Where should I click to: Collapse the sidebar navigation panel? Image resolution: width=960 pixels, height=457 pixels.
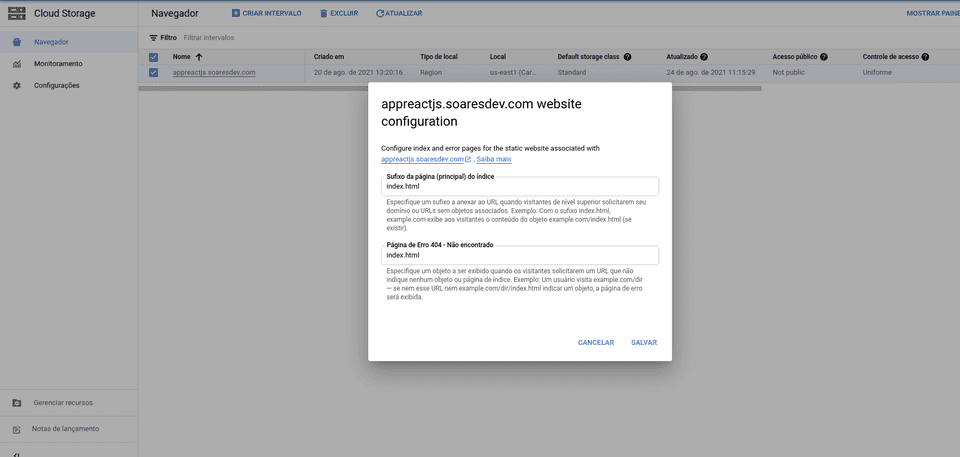click(x=17, y=453)
